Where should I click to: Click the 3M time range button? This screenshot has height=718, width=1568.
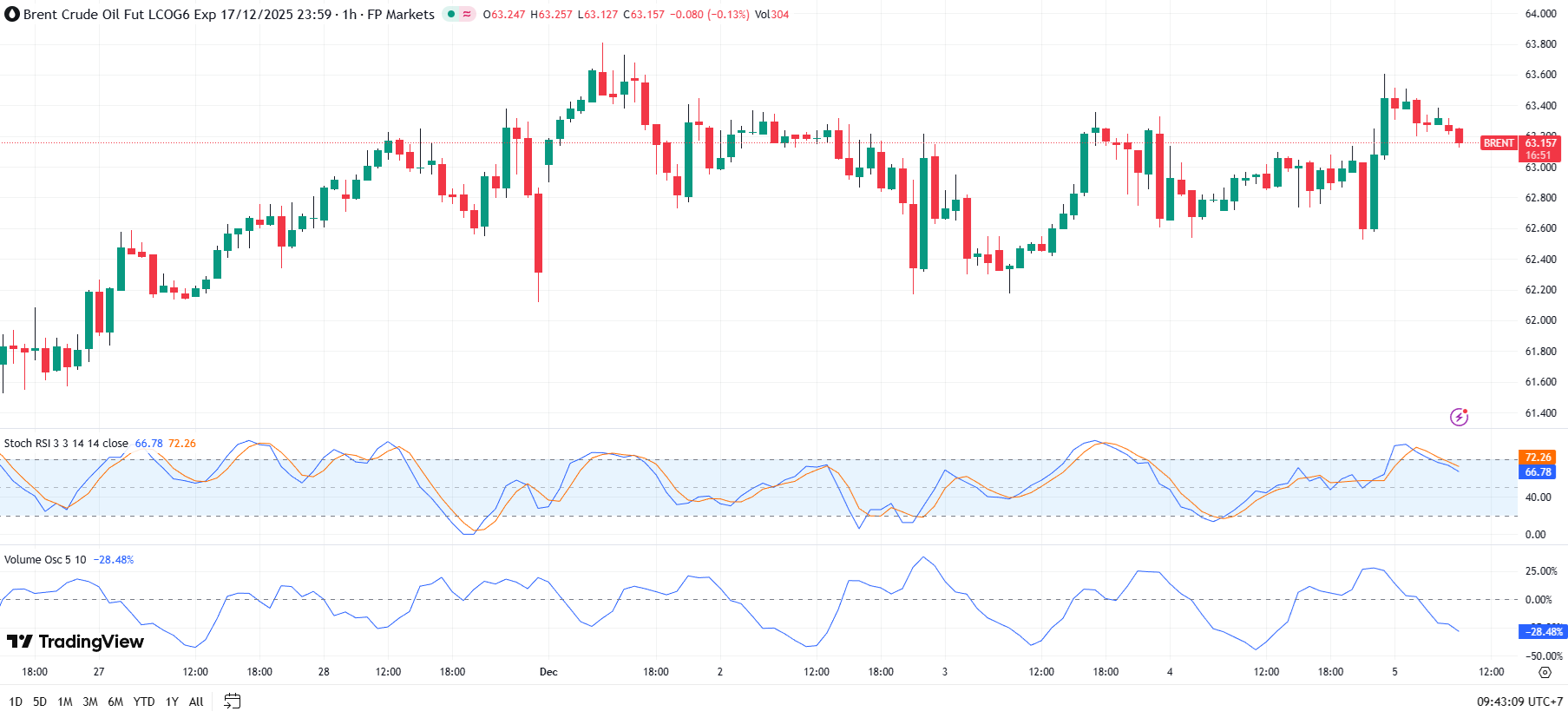(90, 702)
